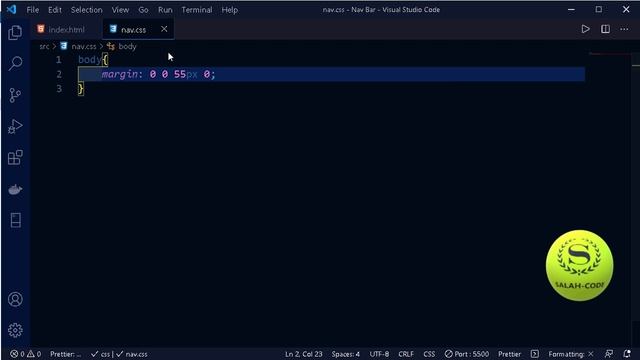Click the nav.css check status entry
The image size is (640, 360).
(131, 354)
